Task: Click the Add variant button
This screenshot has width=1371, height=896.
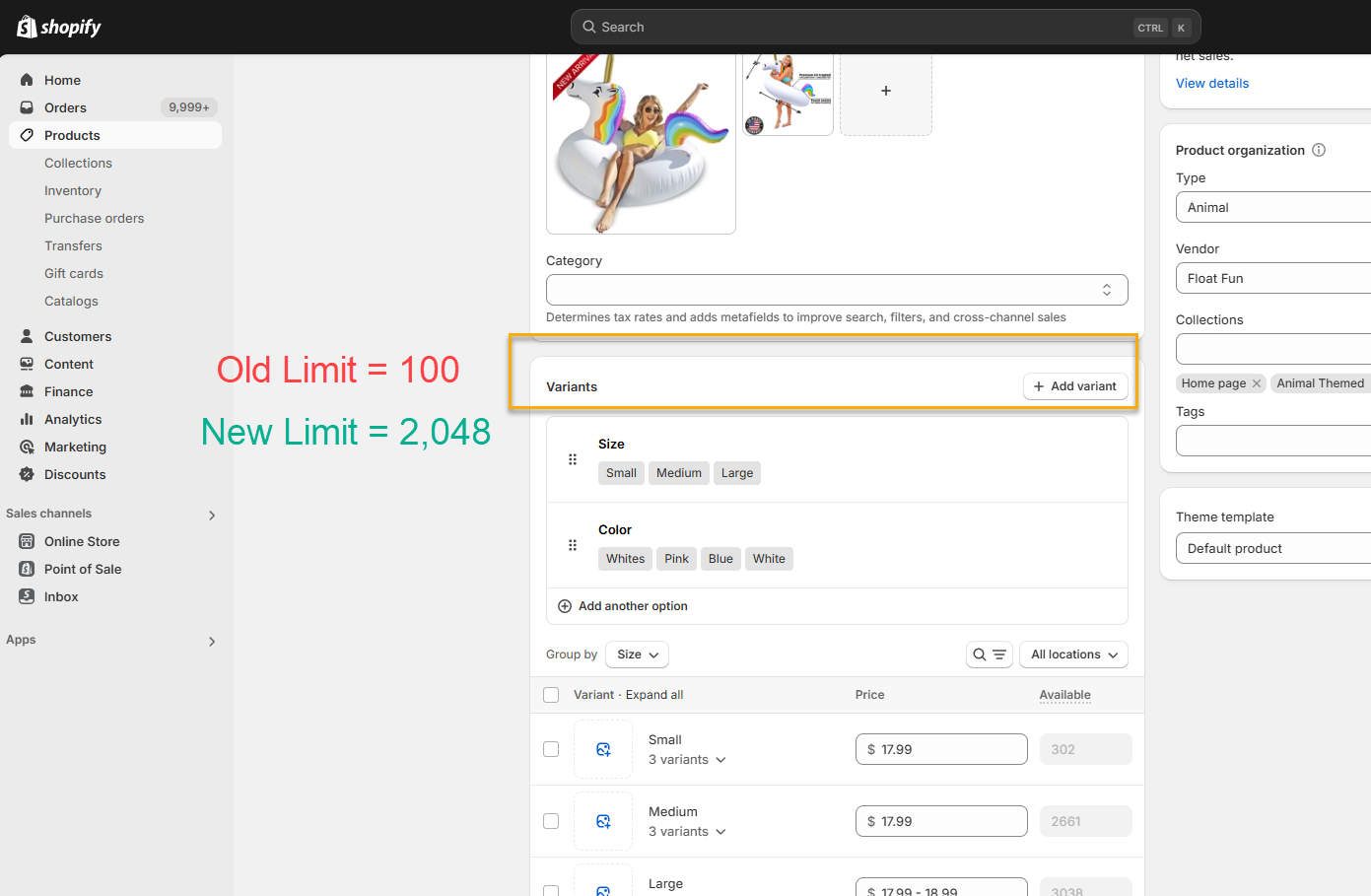Action: (1074, 386)
